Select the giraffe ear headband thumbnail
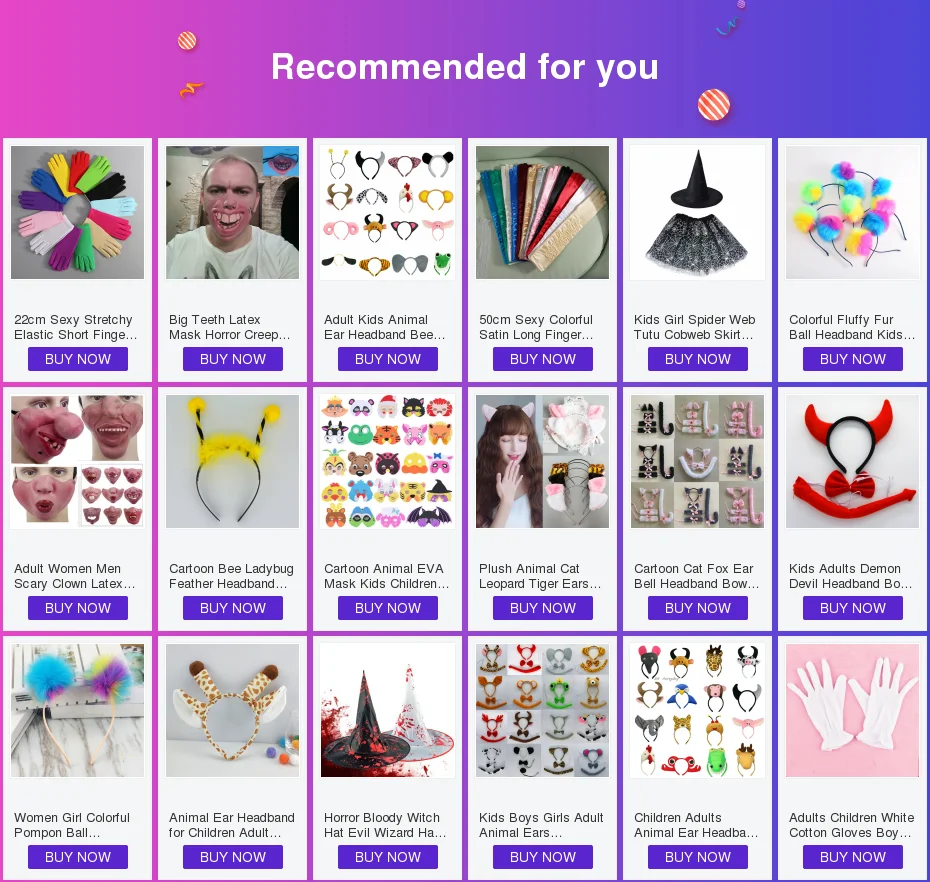The image size is (930, 882). click(232, 711)
